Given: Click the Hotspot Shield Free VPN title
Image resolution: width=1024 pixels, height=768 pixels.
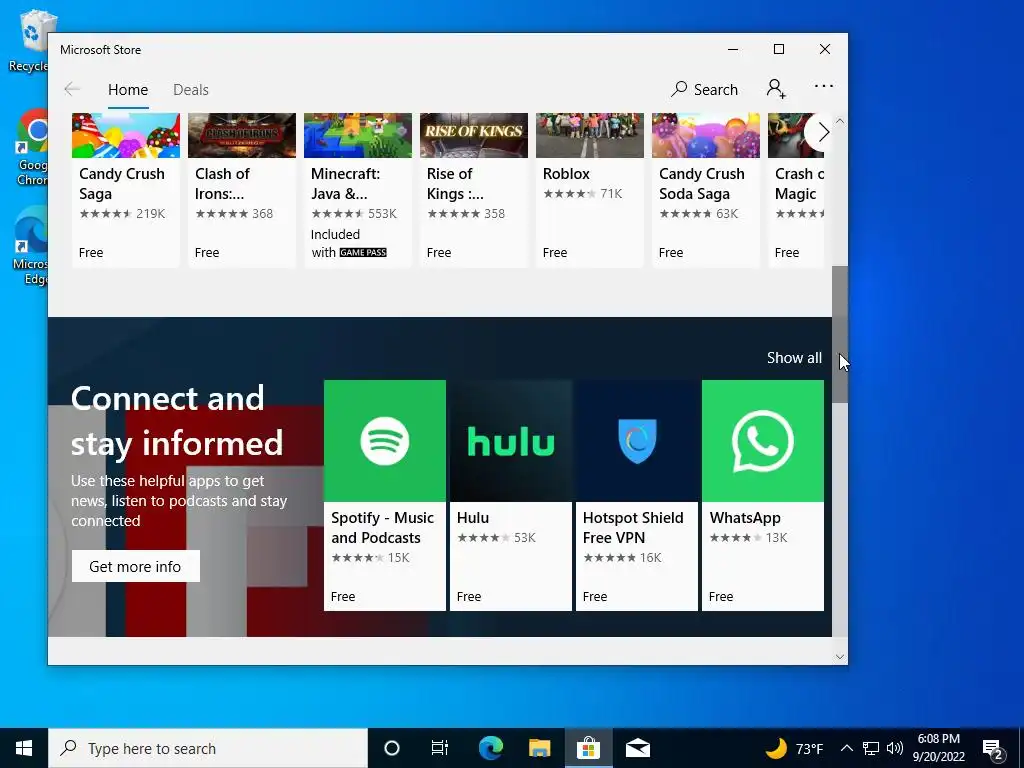Looking at the screenshot, I should [633, 528].
